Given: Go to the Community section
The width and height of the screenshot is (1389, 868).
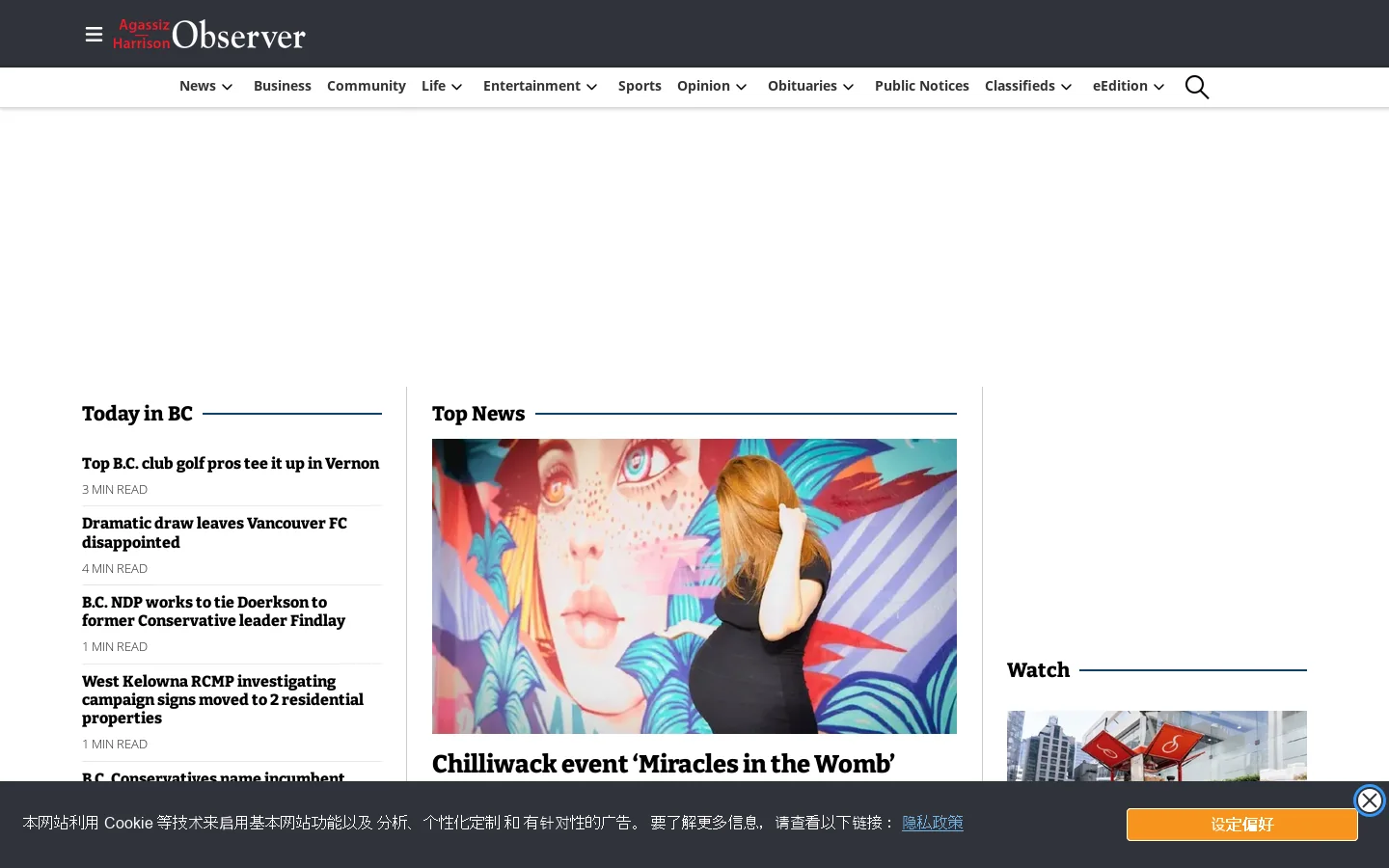Looking at the screenshot, I should 367,86.
